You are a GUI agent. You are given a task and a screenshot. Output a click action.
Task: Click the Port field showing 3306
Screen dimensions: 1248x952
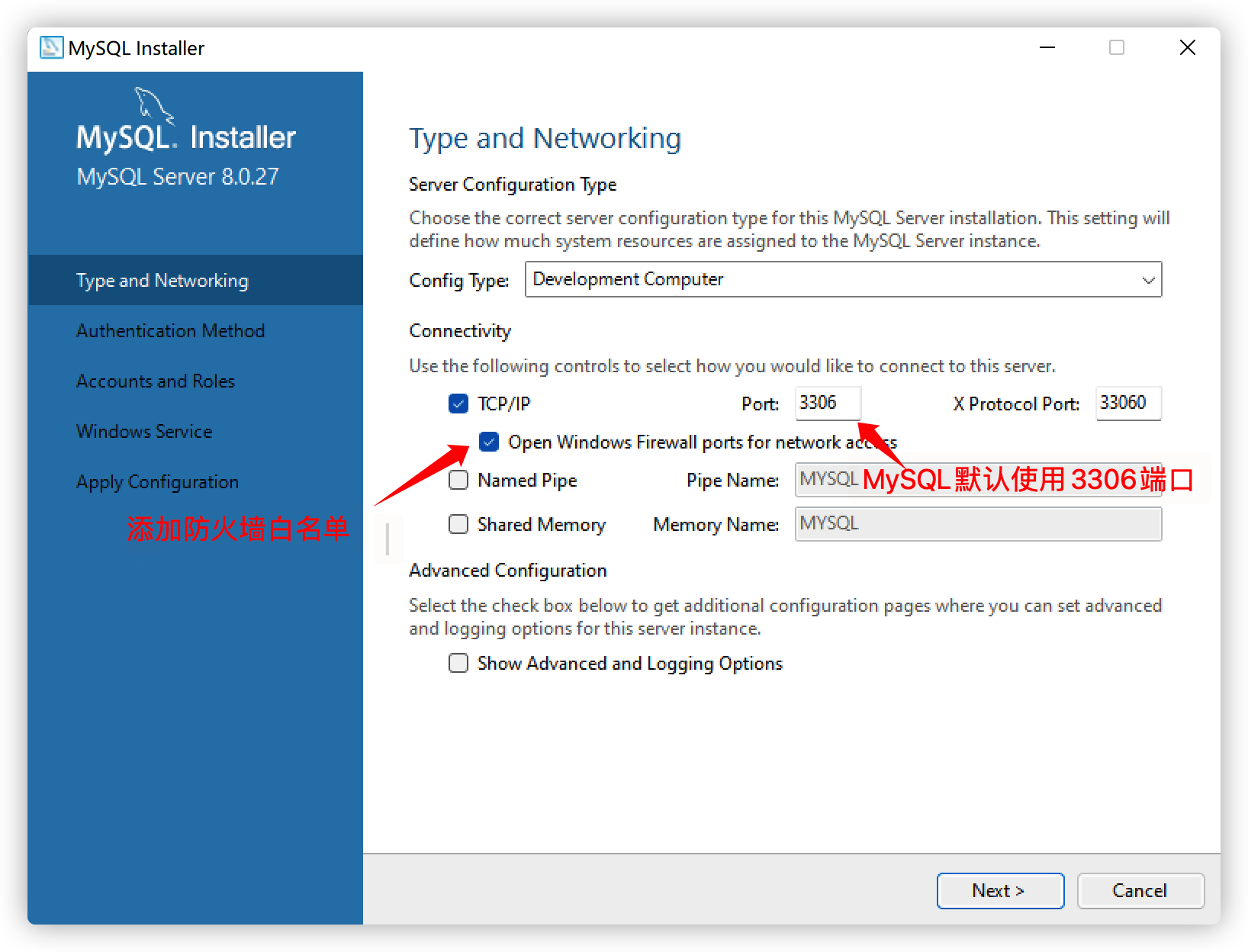pos(828,403)
